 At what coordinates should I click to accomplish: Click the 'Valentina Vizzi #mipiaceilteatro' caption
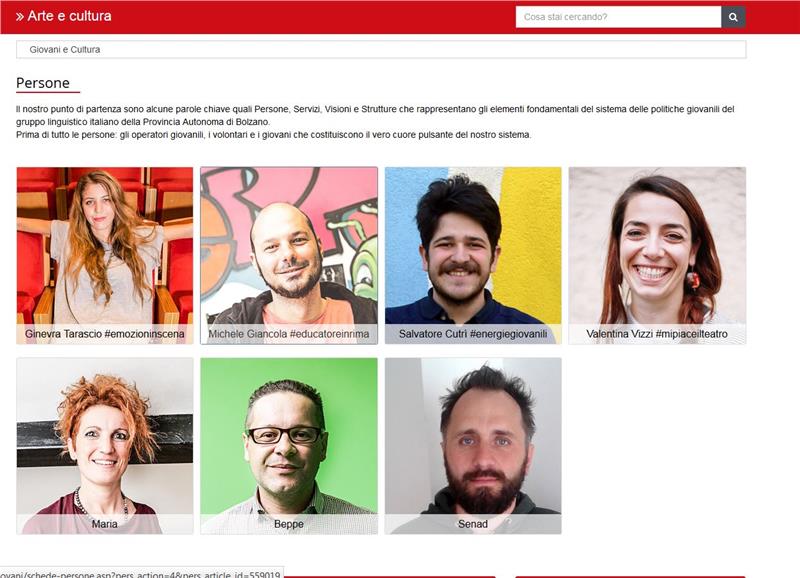pos(657,334)
